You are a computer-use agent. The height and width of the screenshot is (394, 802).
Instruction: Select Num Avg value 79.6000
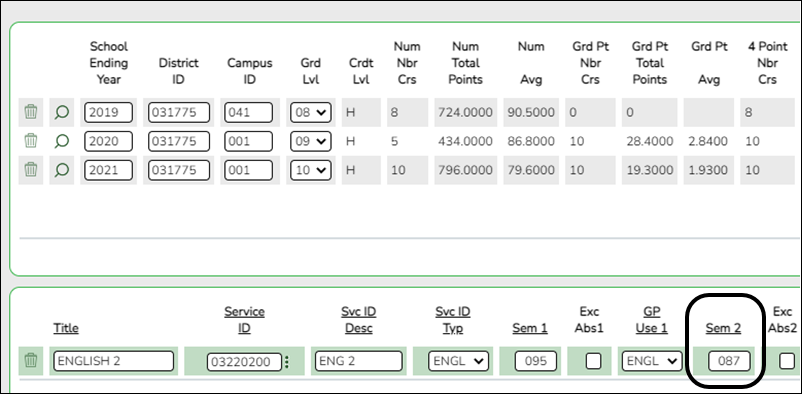click(x=531, y=169)
